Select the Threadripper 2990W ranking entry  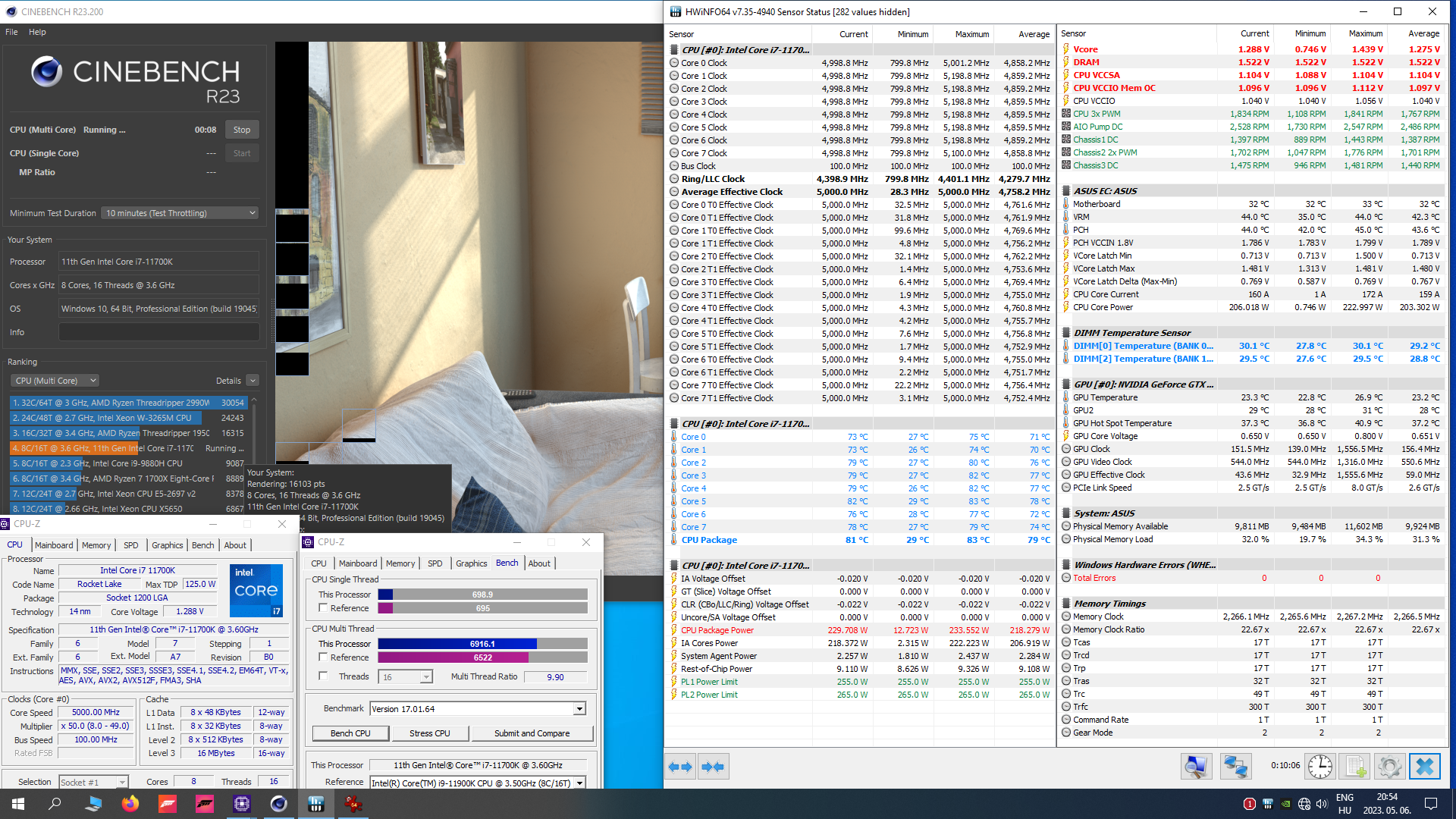[127, 403]
